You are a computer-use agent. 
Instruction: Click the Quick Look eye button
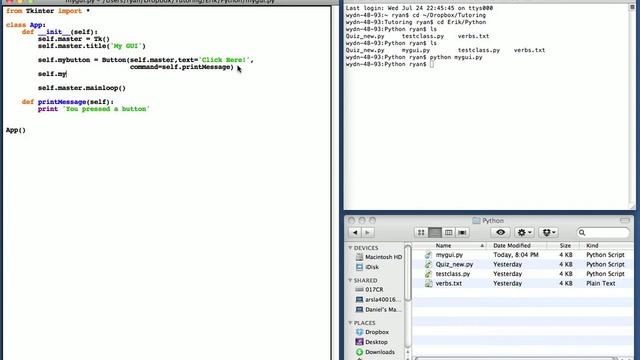500,232
